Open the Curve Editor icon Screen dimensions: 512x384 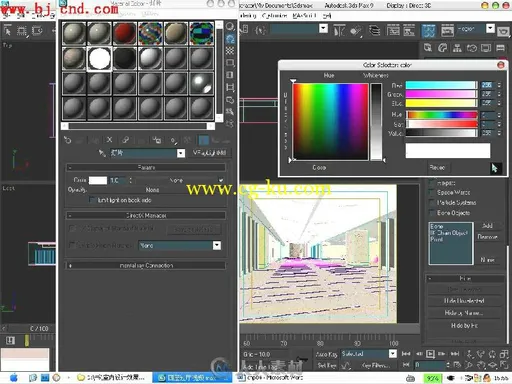pos(393,31)
